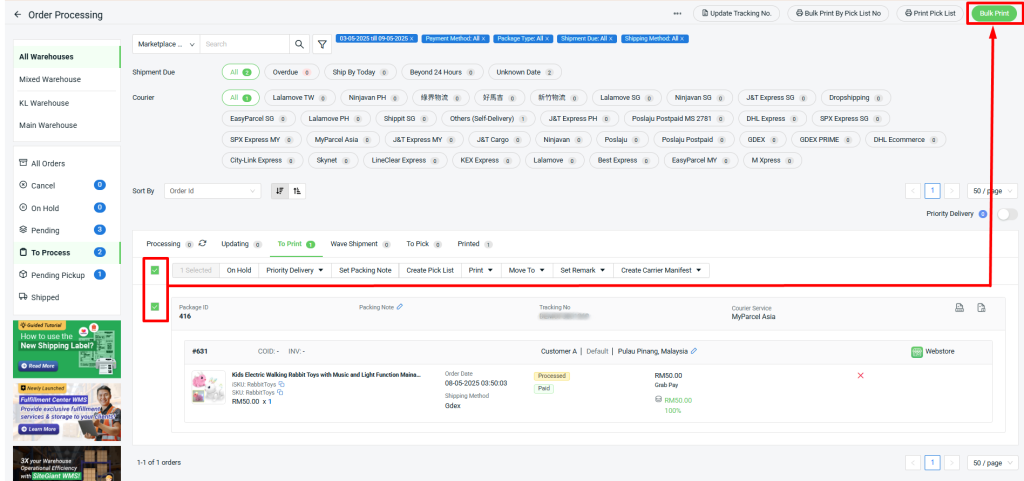Click Learn More on Fulfillment Center banner

39,429
